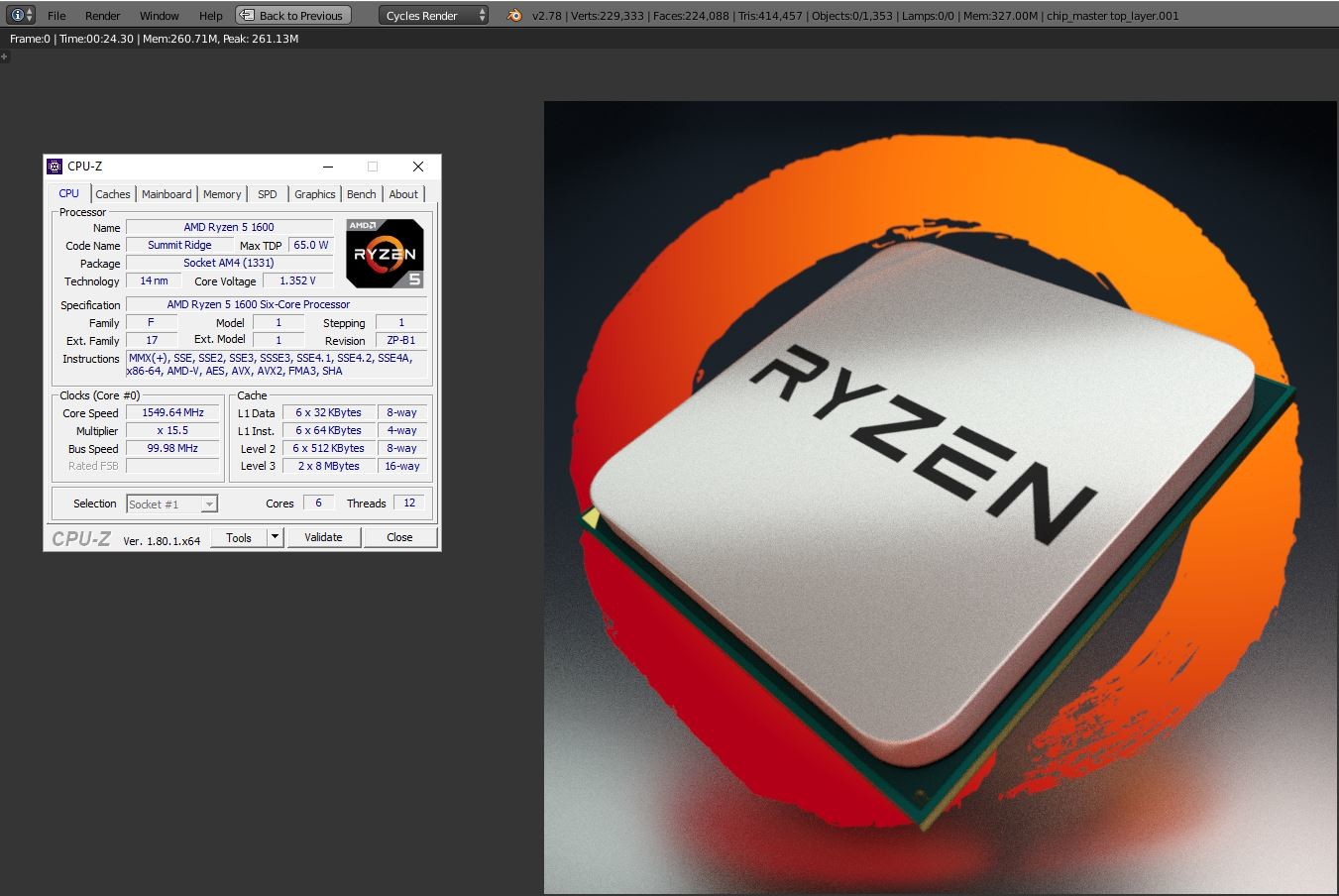Click the editor split corner widget
This screenshot has height=896, width=1339.
point(4,56)
